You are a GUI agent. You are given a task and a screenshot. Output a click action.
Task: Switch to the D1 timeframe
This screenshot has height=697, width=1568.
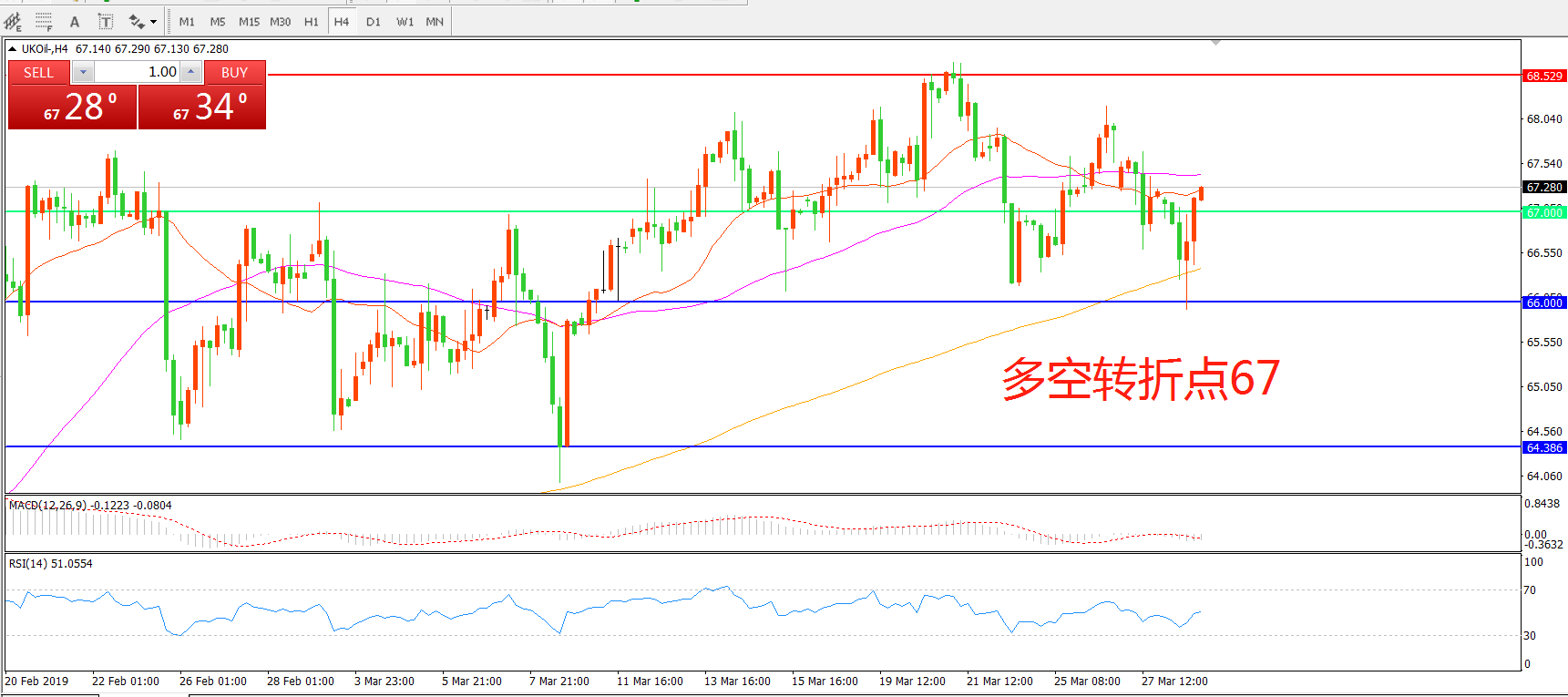pyautogui.click(x=374, y=21)
